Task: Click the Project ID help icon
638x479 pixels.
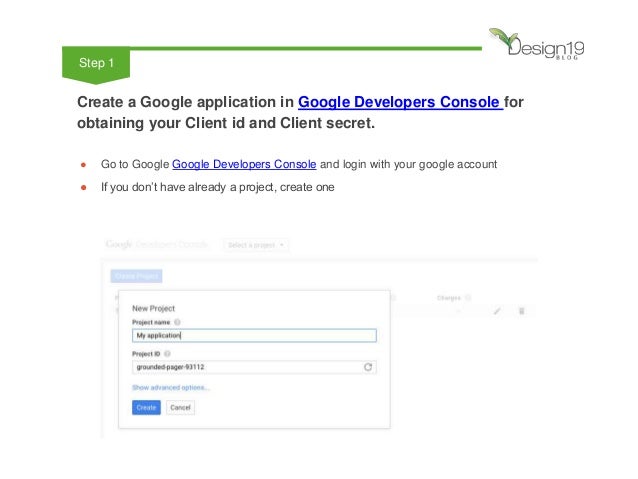Action: pyautogui.click(x=167, y=354)
